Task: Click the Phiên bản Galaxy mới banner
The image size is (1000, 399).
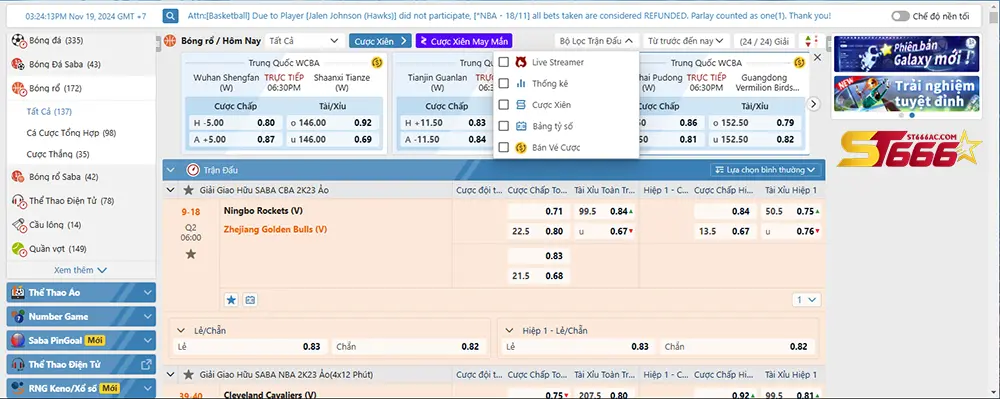Action: click(906, 54)
